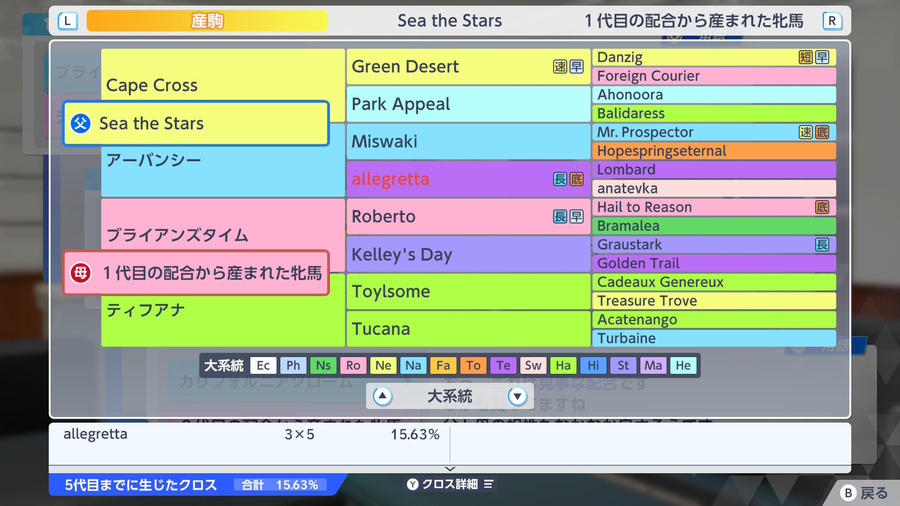
Task: Click the Y button icon for クロス詳細
Action: (413, 484)
